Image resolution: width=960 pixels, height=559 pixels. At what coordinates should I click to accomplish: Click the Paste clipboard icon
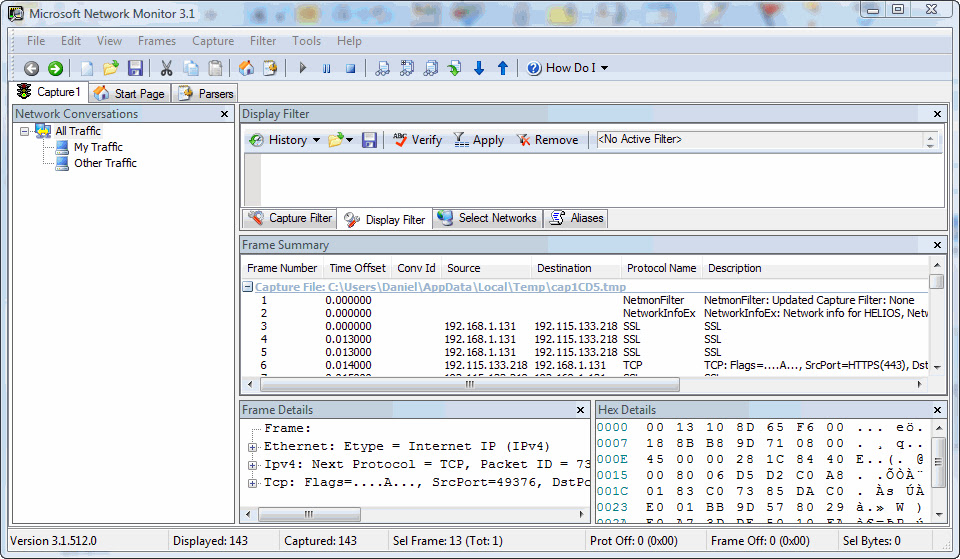(x=216, y=68)
